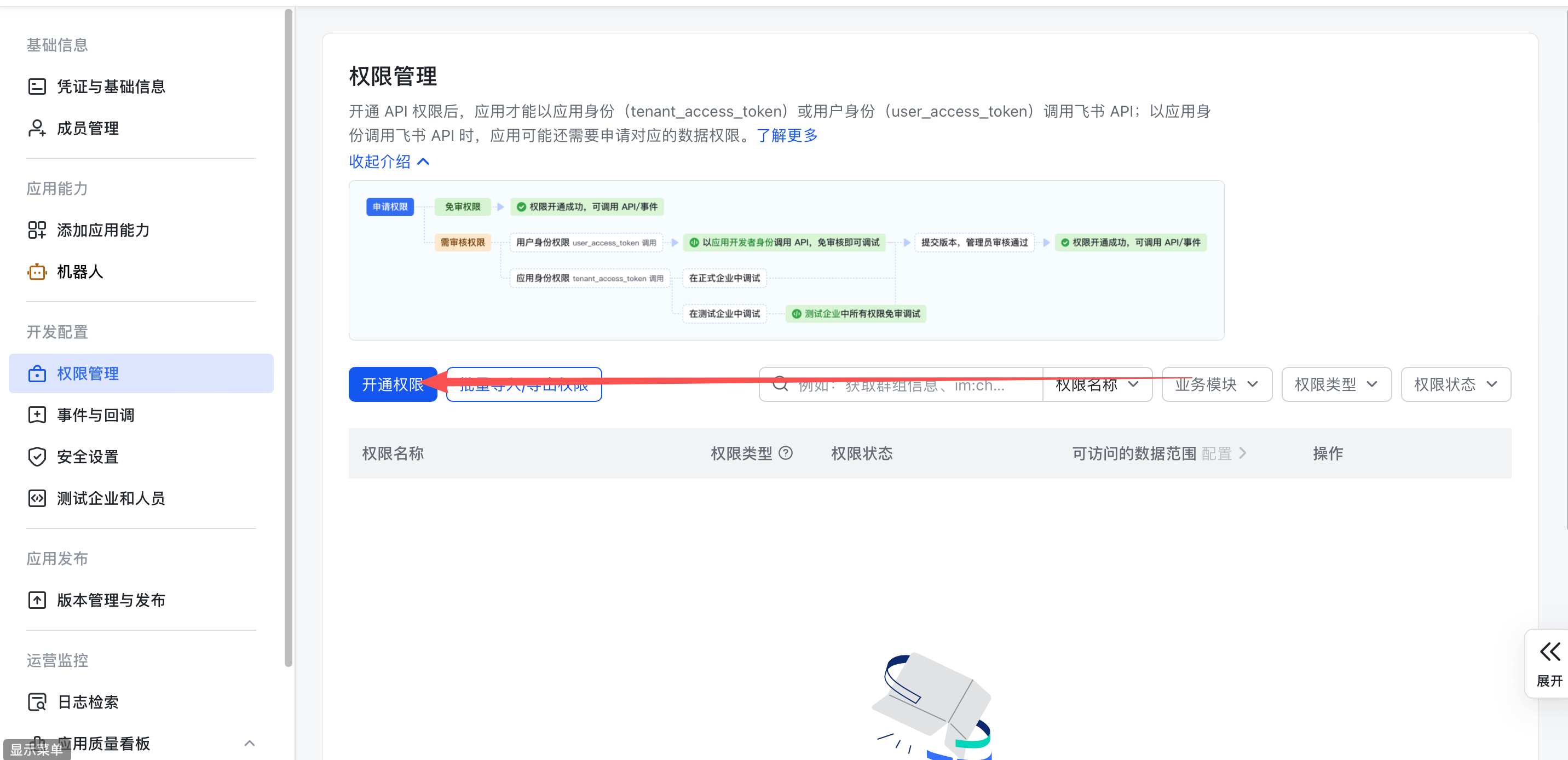Click the 测试企业和人员 code icon

coord(37,498)
